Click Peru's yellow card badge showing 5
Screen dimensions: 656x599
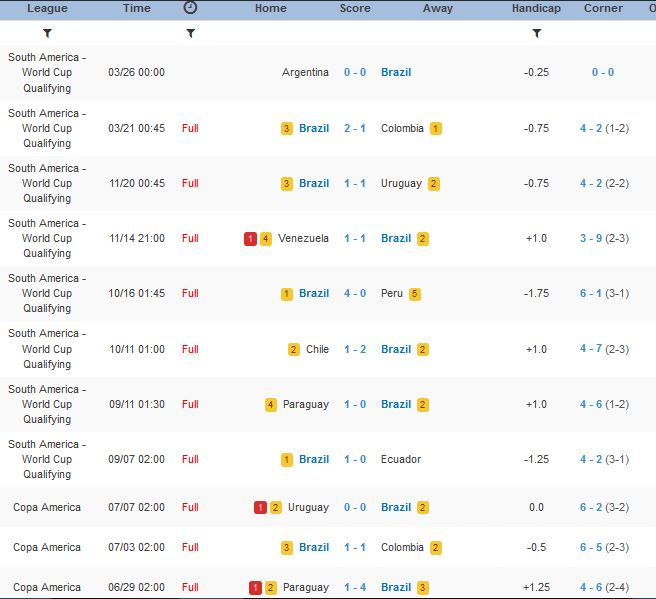click(415, 294)
